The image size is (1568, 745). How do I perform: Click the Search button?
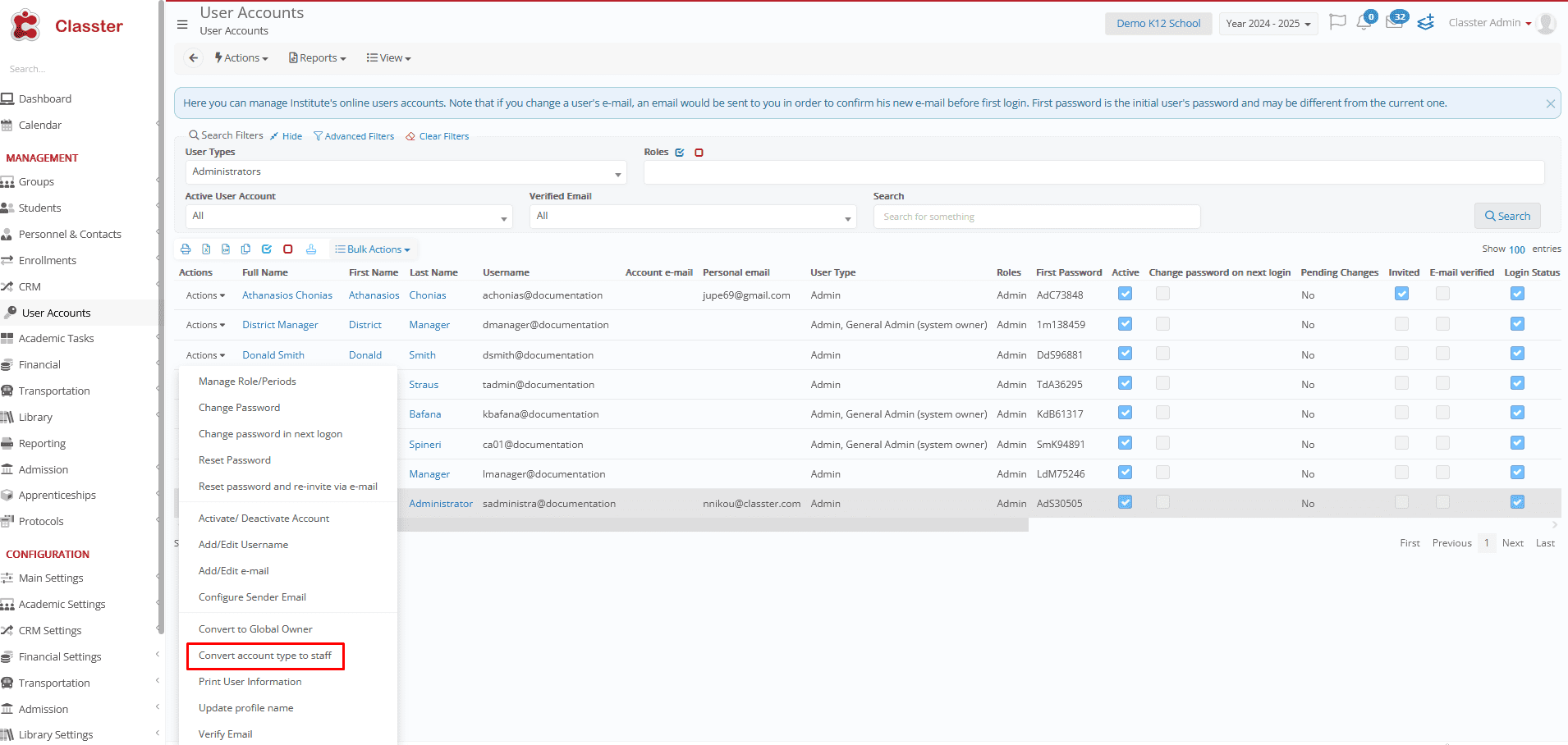point(1507,216)
